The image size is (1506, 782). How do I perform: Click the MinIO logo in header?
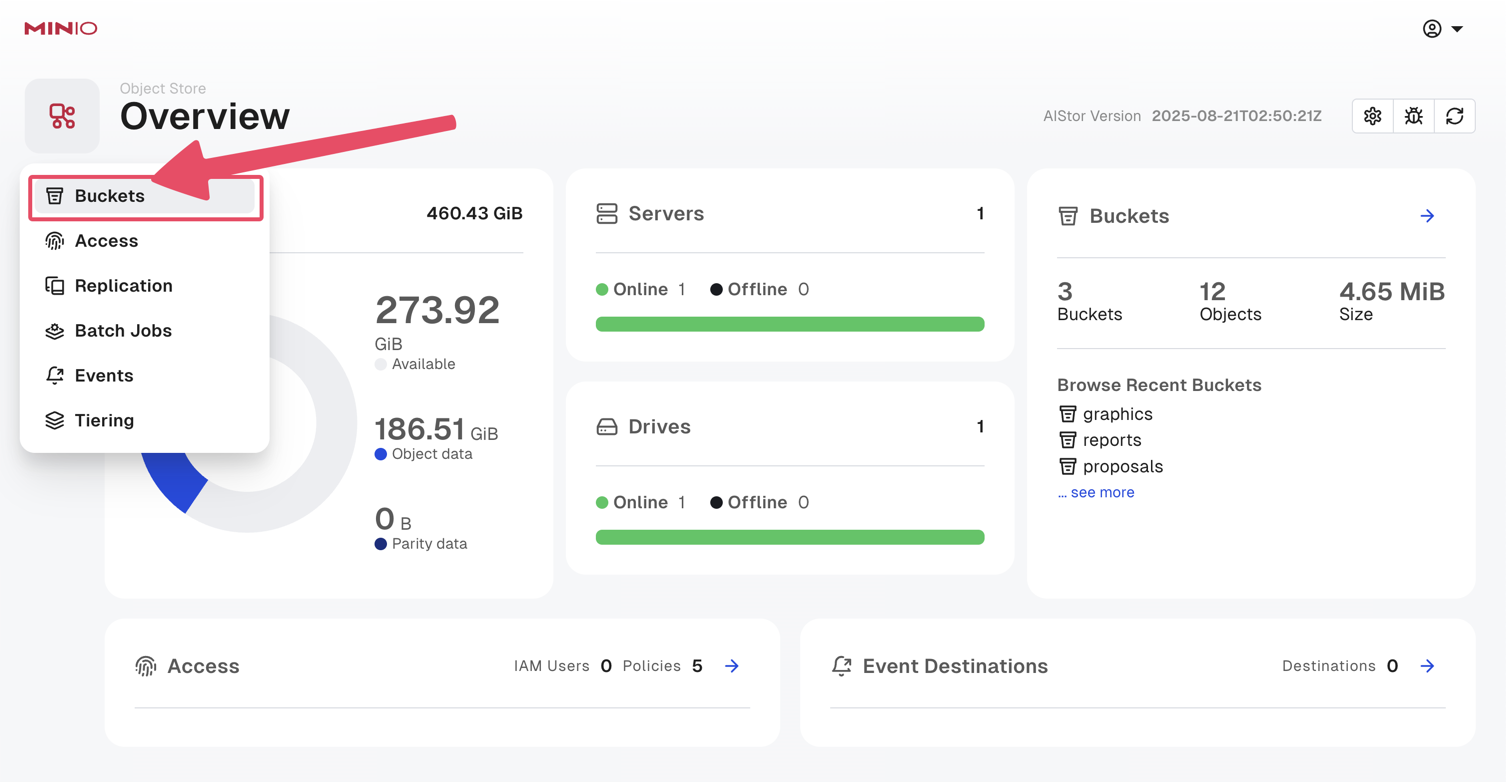61,28
